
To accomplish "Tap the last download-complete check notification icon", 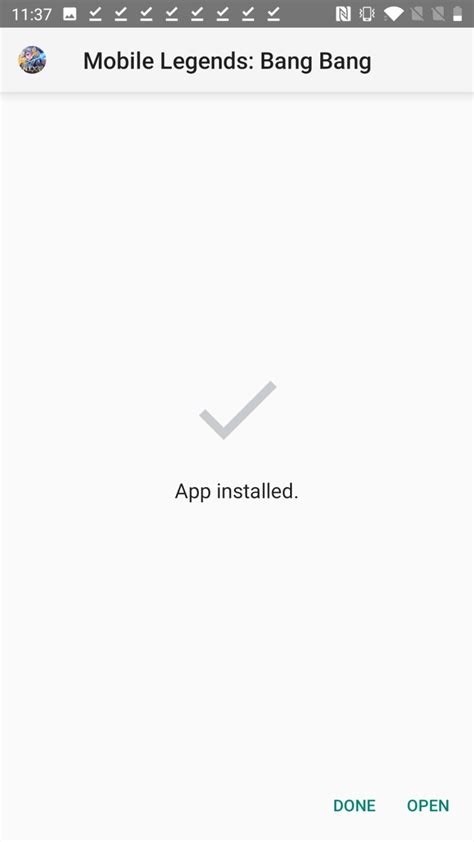I will point(273,14).
